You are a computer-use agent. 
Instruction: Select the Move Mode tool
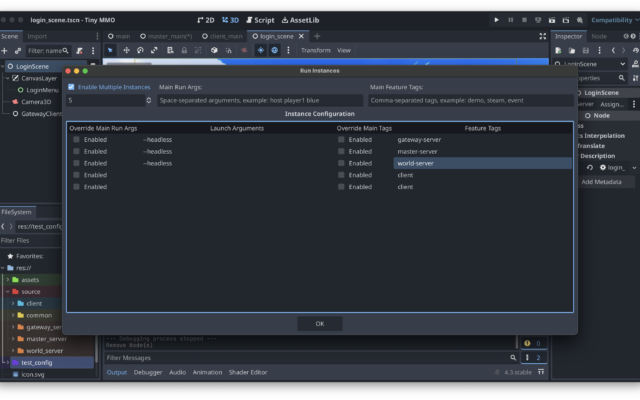pos(127,50)
